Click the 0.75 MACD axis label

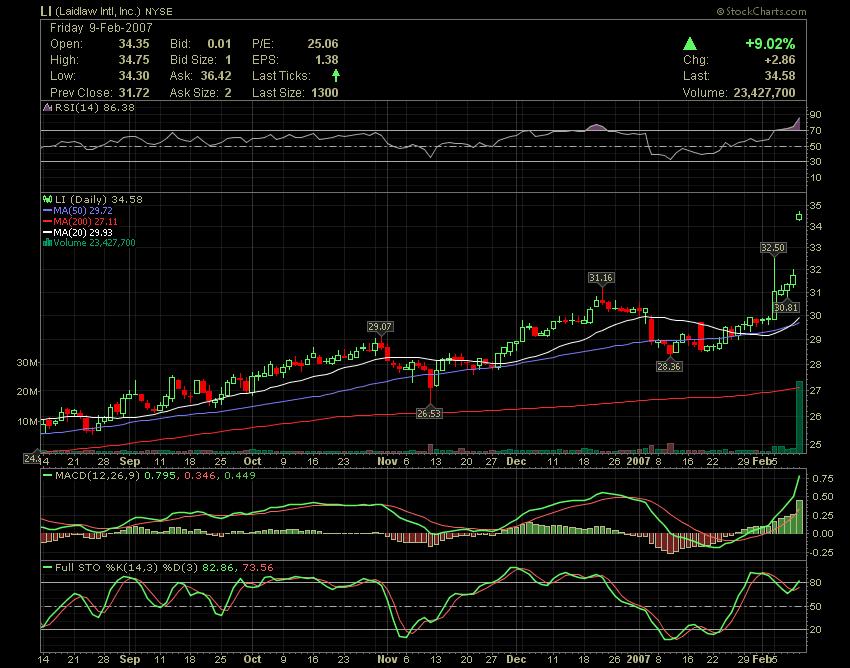click(x=823, y=478)
